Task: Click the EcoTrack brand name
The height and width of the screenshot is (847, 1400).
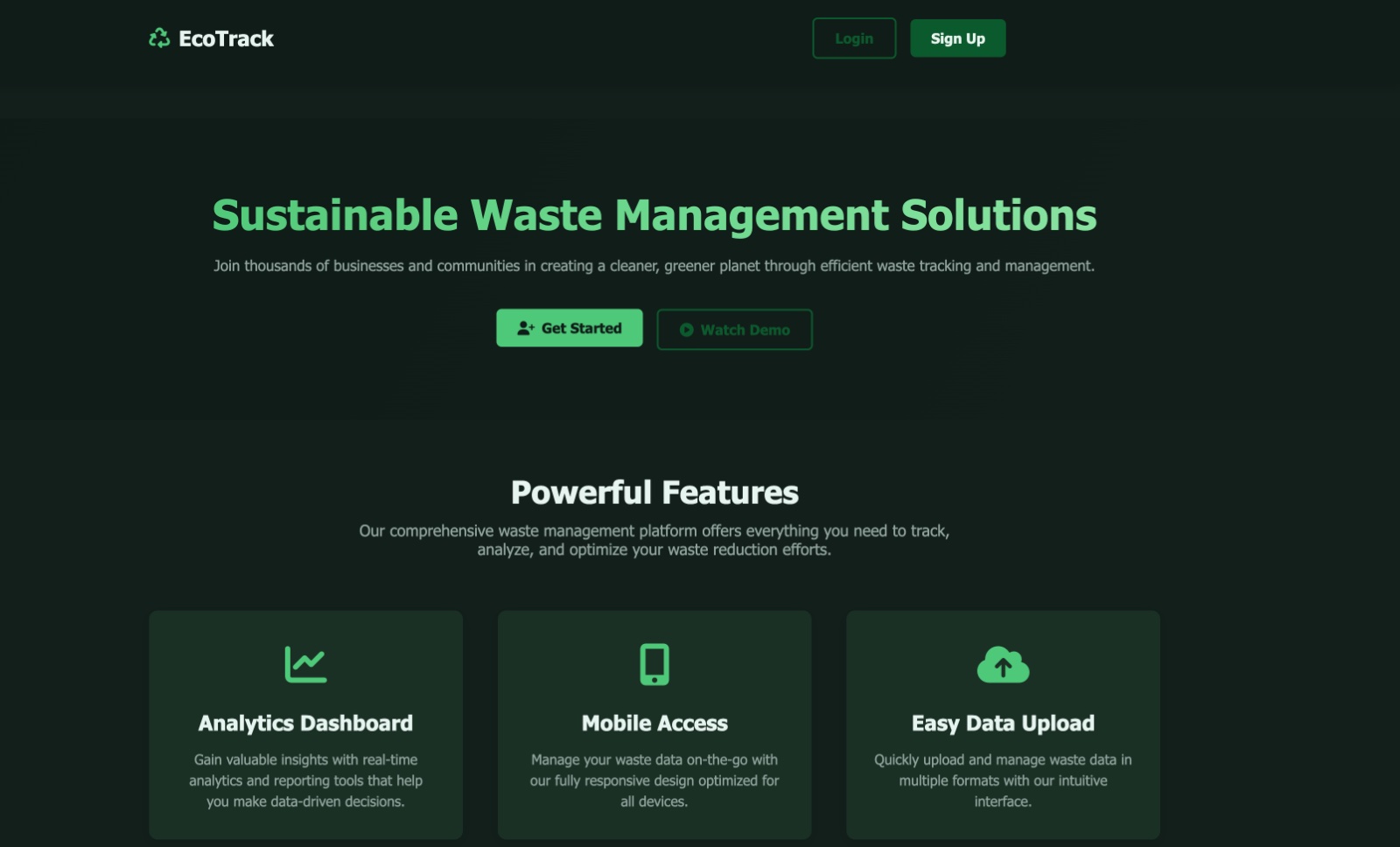Action: coord(226,38)
